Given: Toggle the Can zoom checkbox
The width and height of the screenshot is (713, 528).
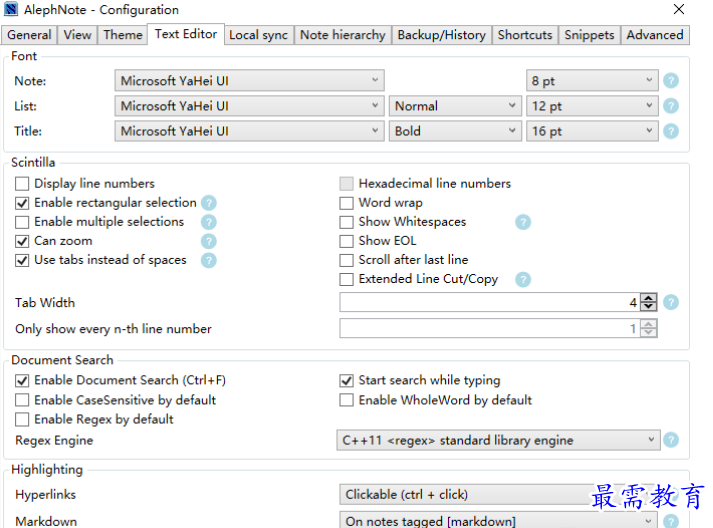Looking at the screenshot, I should pyautogui.click(x=22, y=241).
